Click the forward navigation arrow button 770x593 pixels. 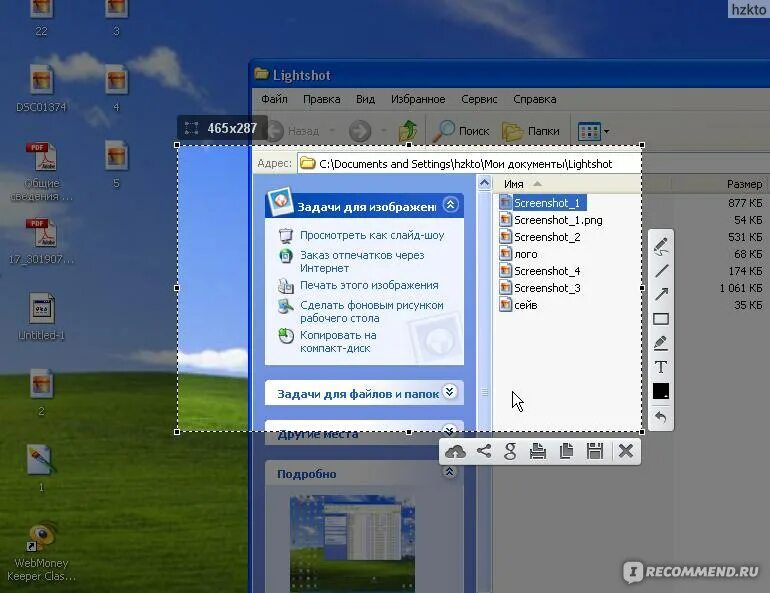click(360, 131)
